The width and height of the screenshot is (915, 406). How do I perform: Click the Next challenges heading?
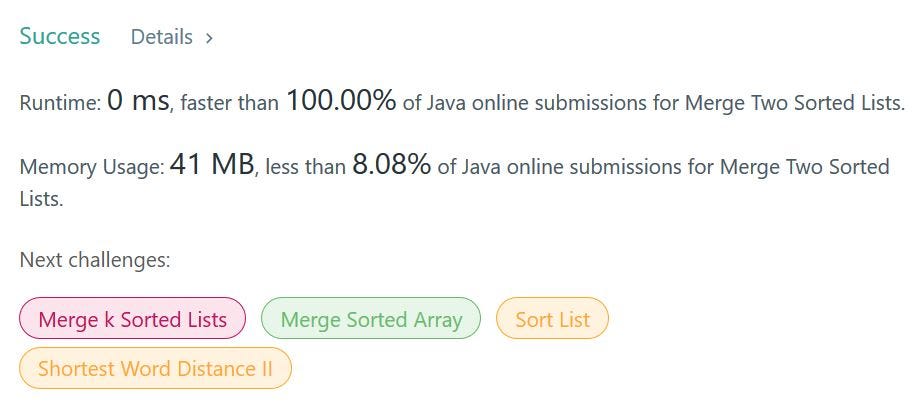click(x=95, y=260)
